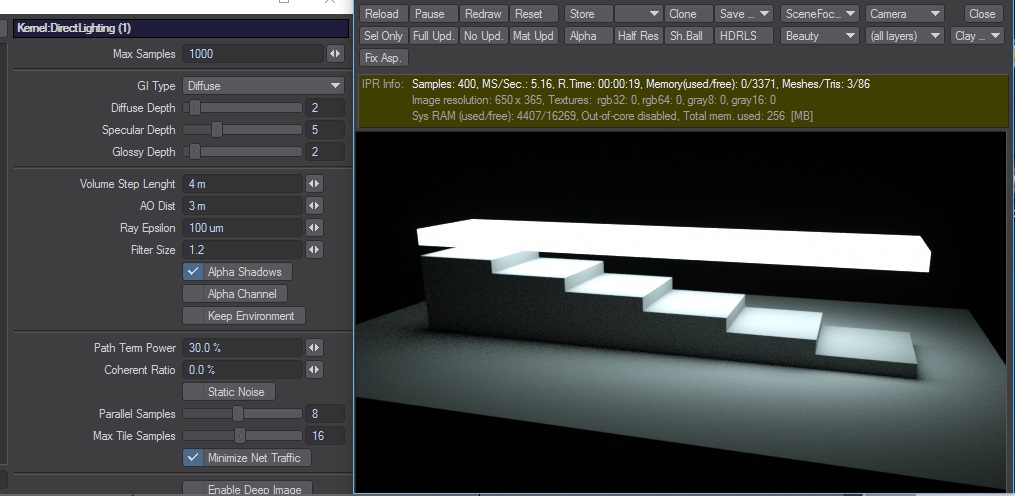Click the Volume Step Lenght arrow stepper
Screen dimensions: 1015x496
314,184
